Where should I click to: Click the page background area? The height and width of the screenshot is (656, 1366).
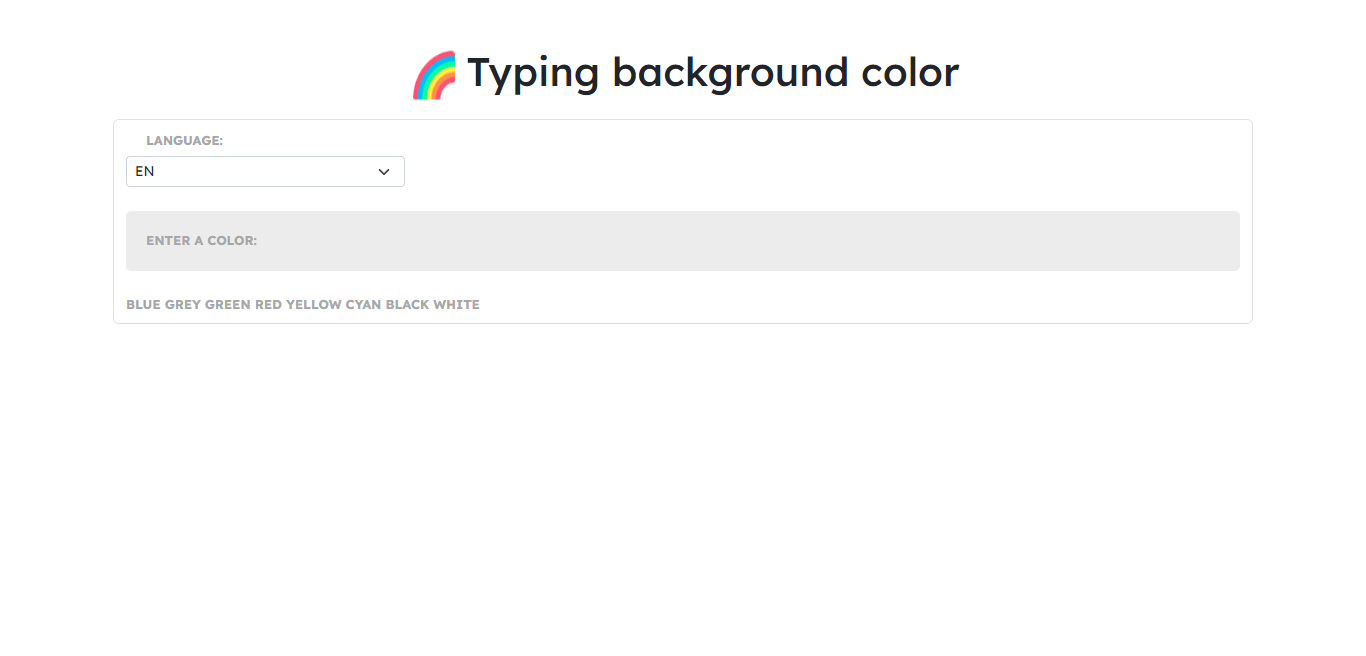[683, 500]
